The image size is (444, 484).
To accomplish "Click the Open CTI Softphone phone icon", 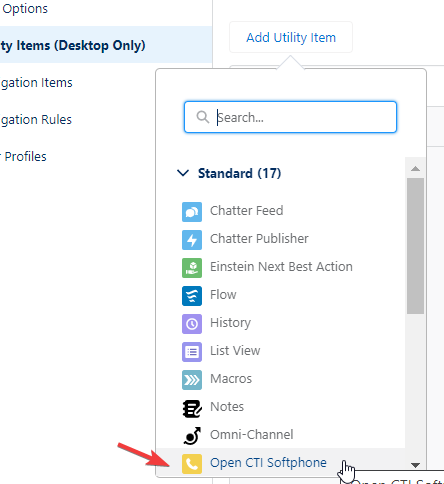I will coord(192,464).
